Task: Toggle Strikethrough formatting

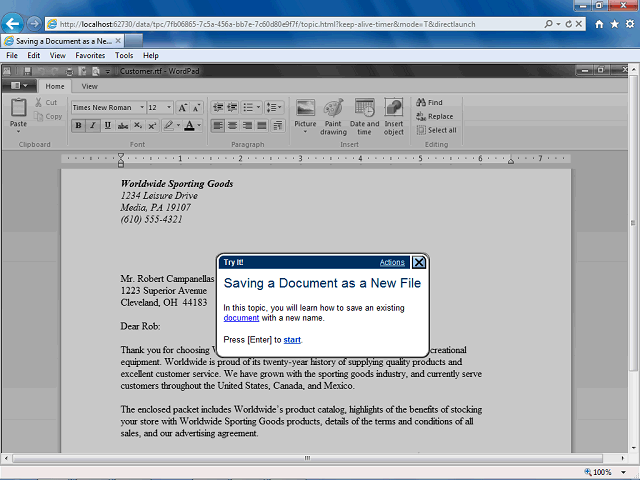Action: (122, 126)
